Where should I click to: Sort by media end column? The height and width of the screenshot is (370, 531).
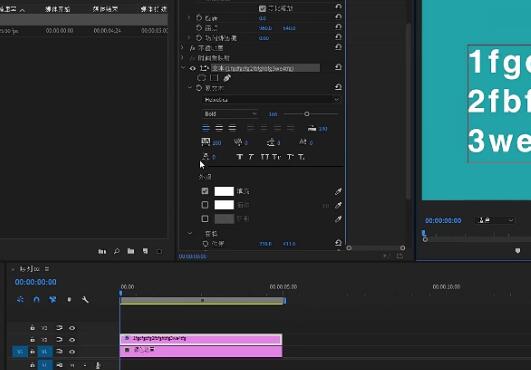click(105, 9)
